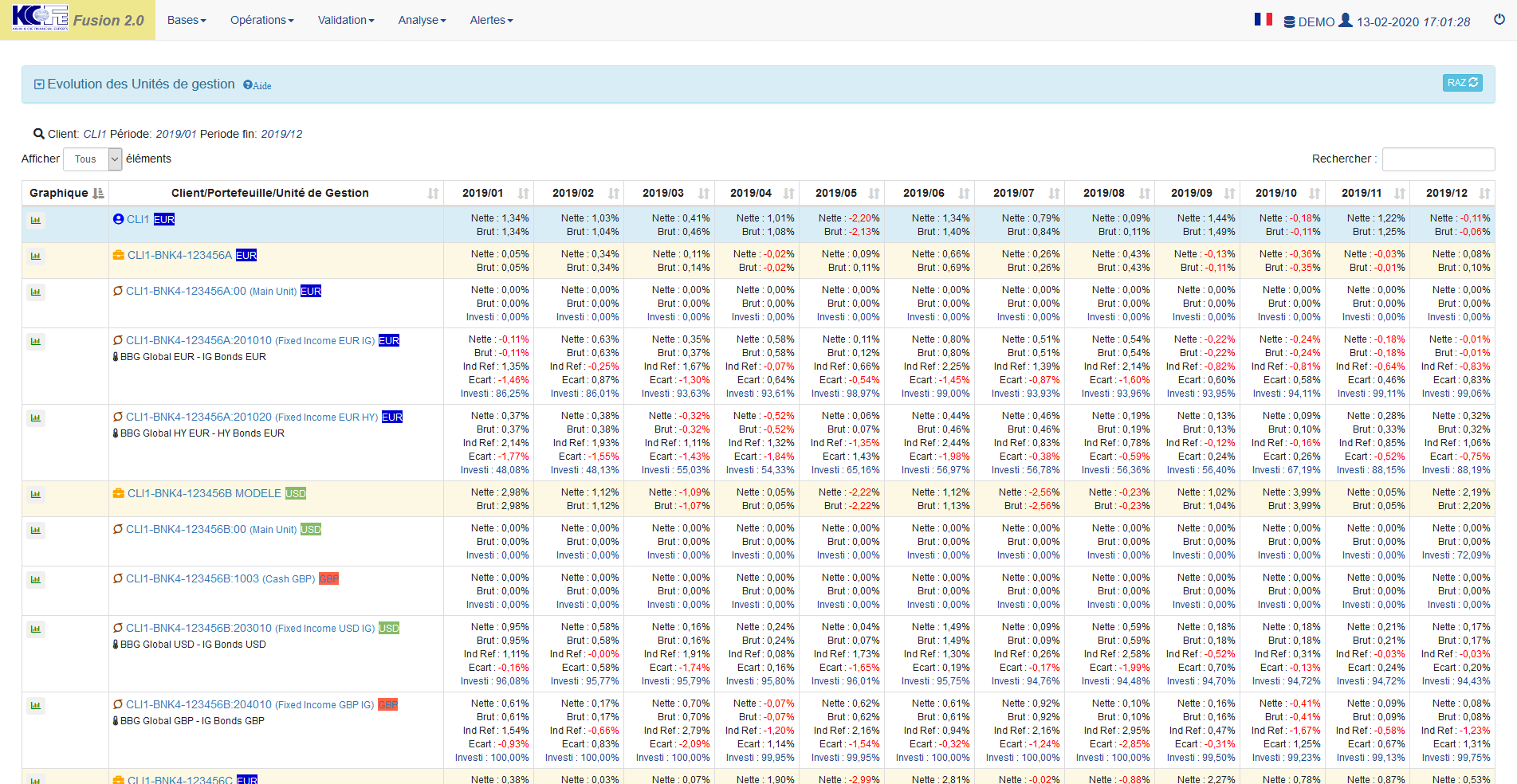Open the chart icon for CLI1 row

[36, 221]
